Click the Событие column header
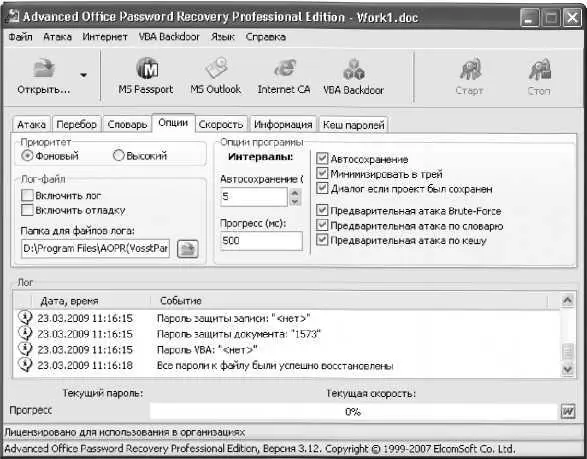Viewport: 587px width, 459px height. coord(348,301)
